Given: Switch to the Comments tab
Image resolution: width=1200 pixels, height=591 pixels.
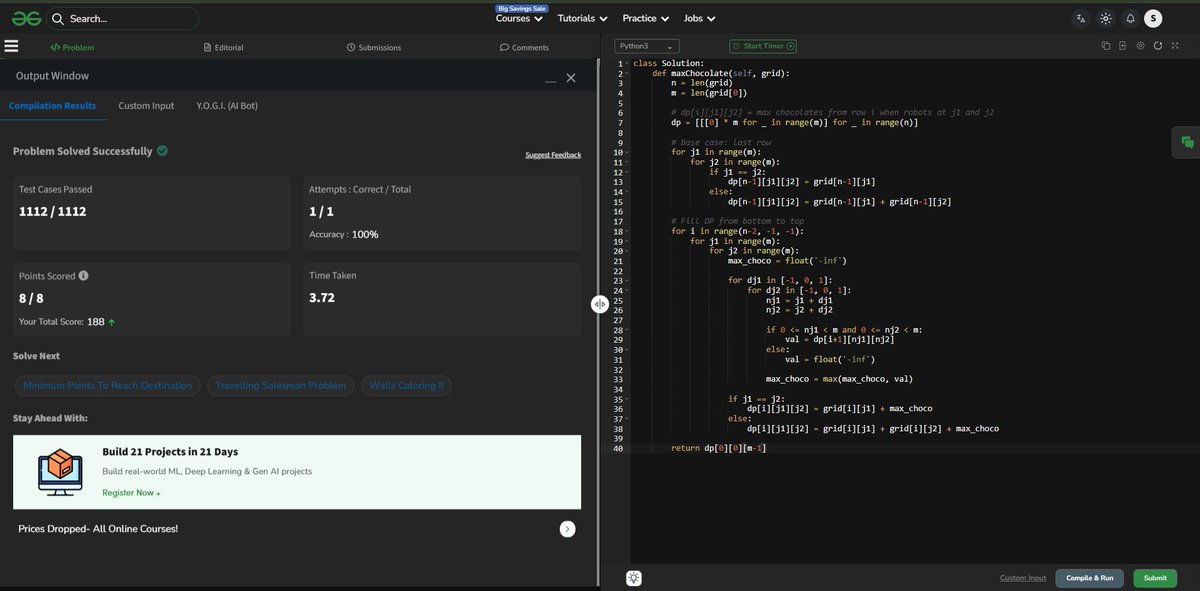Looking at the screenshot, I should 524,47.
